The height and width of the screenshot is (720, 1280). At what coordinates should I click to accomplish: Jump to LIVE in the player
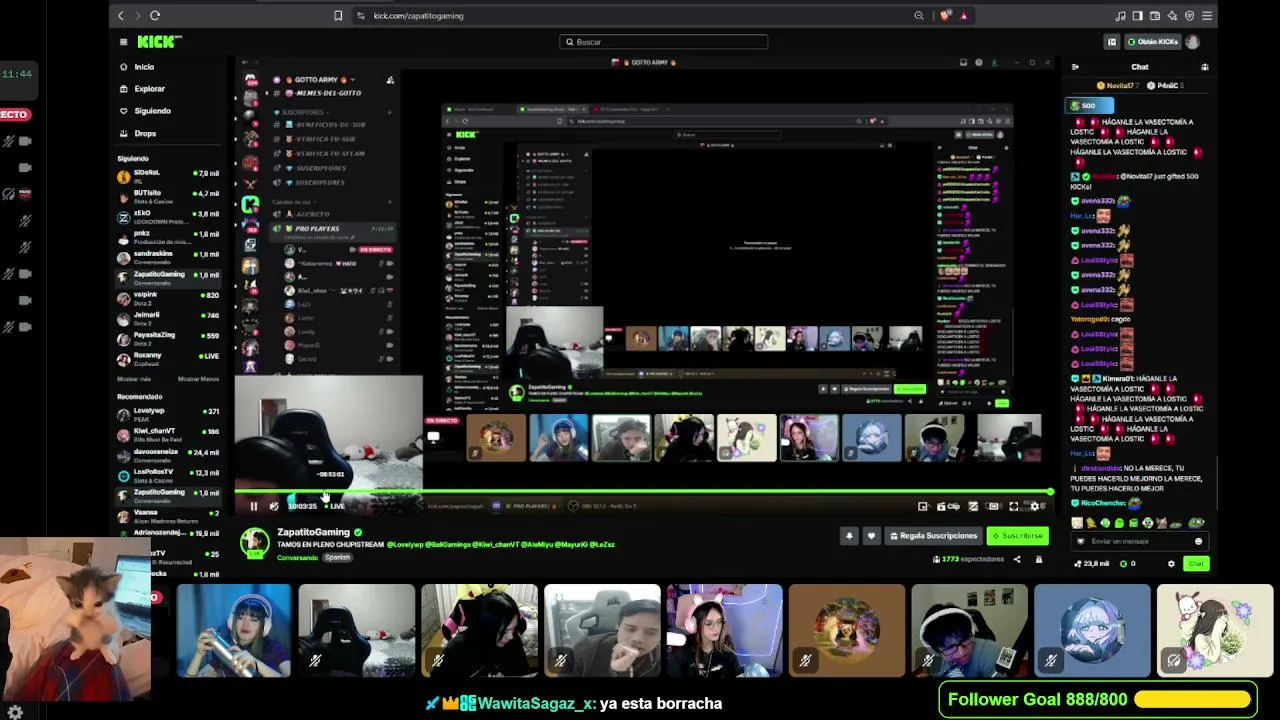[336, 506]
